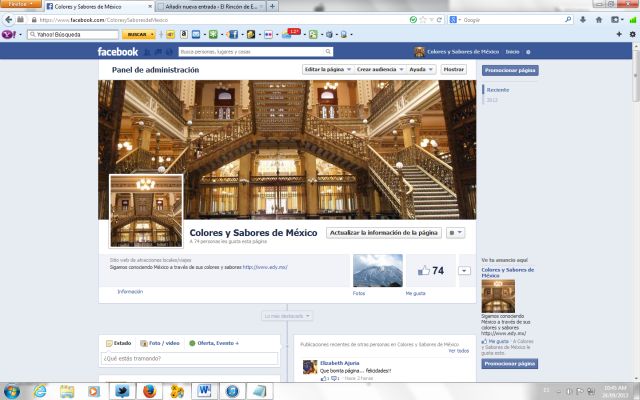Viewport: 640px width, 400px height.
Task: Click Ver todos link in recent posts
Action: point(458,351)
